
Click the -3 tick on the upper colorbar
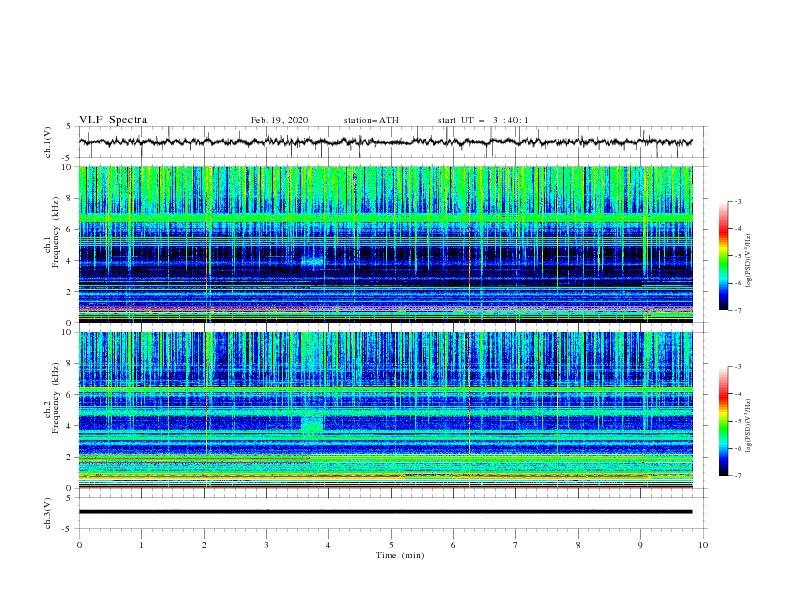[738, 201]
